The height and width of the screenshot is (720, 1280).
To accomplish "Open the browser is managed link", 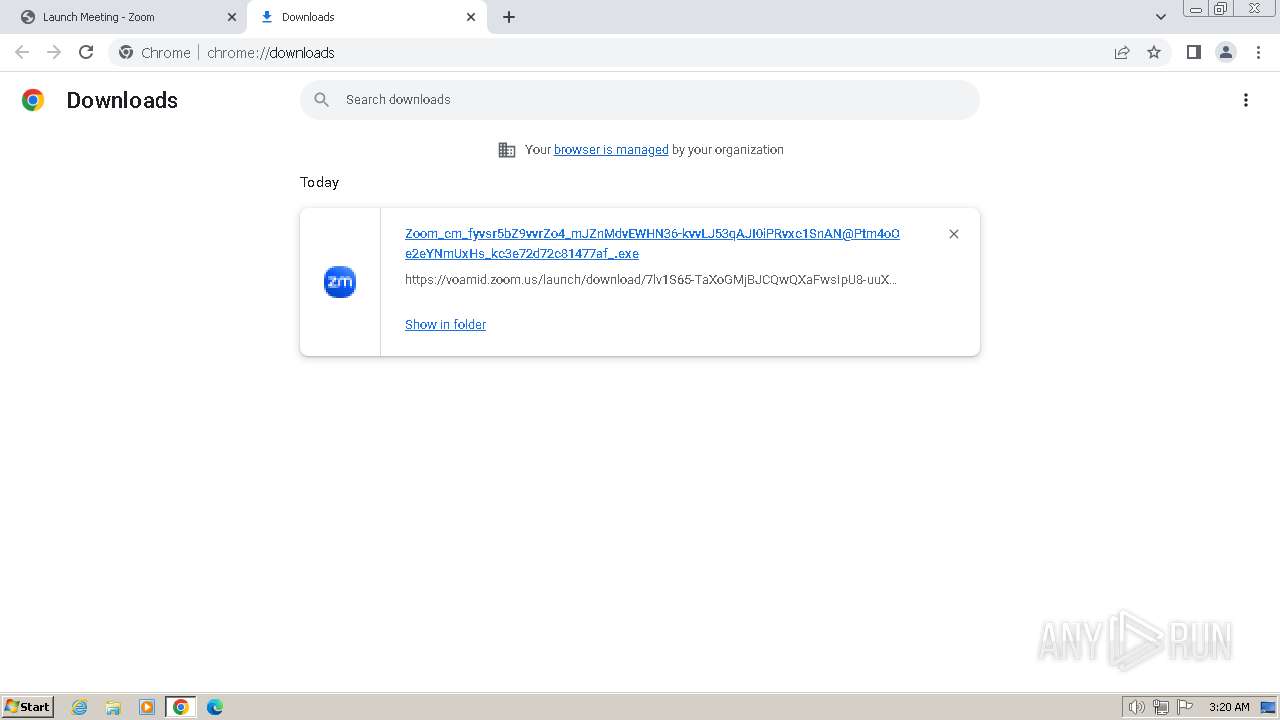I will (611, 150).
